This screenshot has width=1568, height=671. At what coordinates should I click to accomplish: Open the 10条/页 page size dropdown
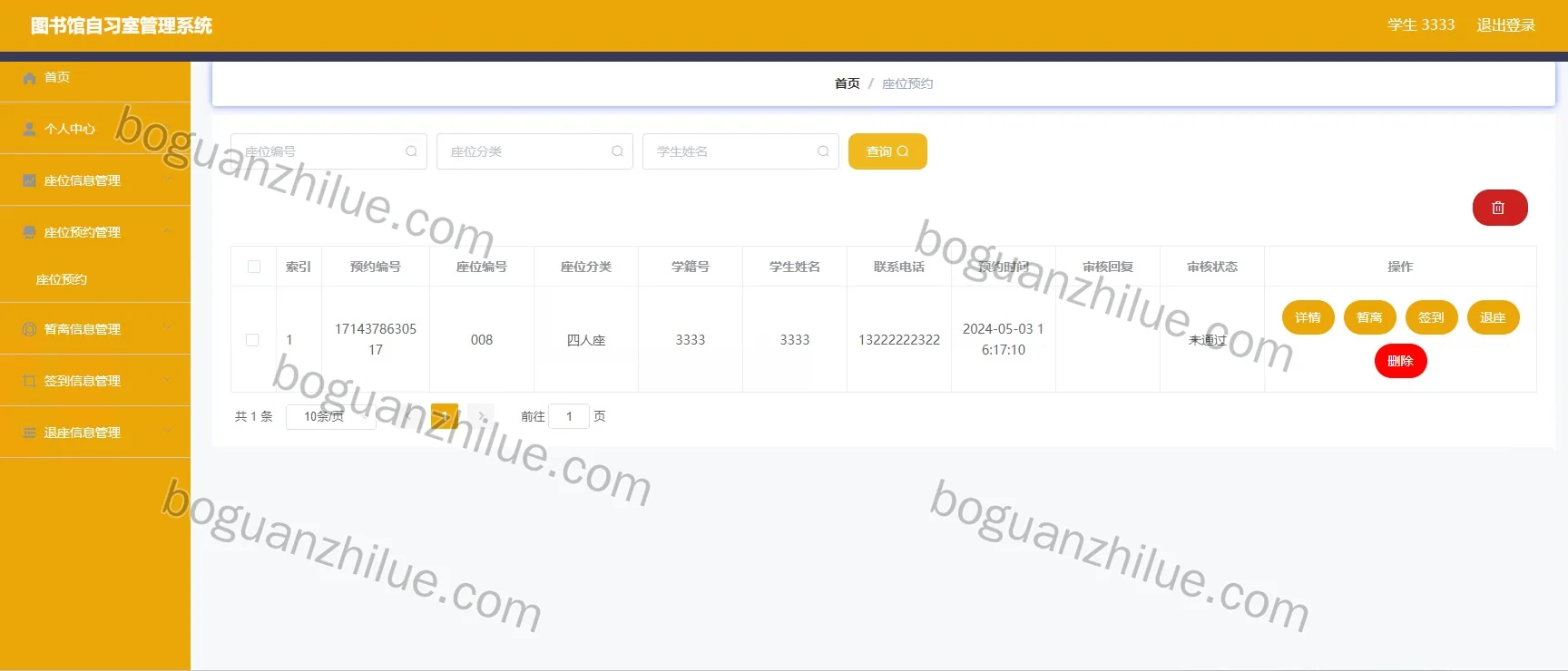click(x=330, y=416)
